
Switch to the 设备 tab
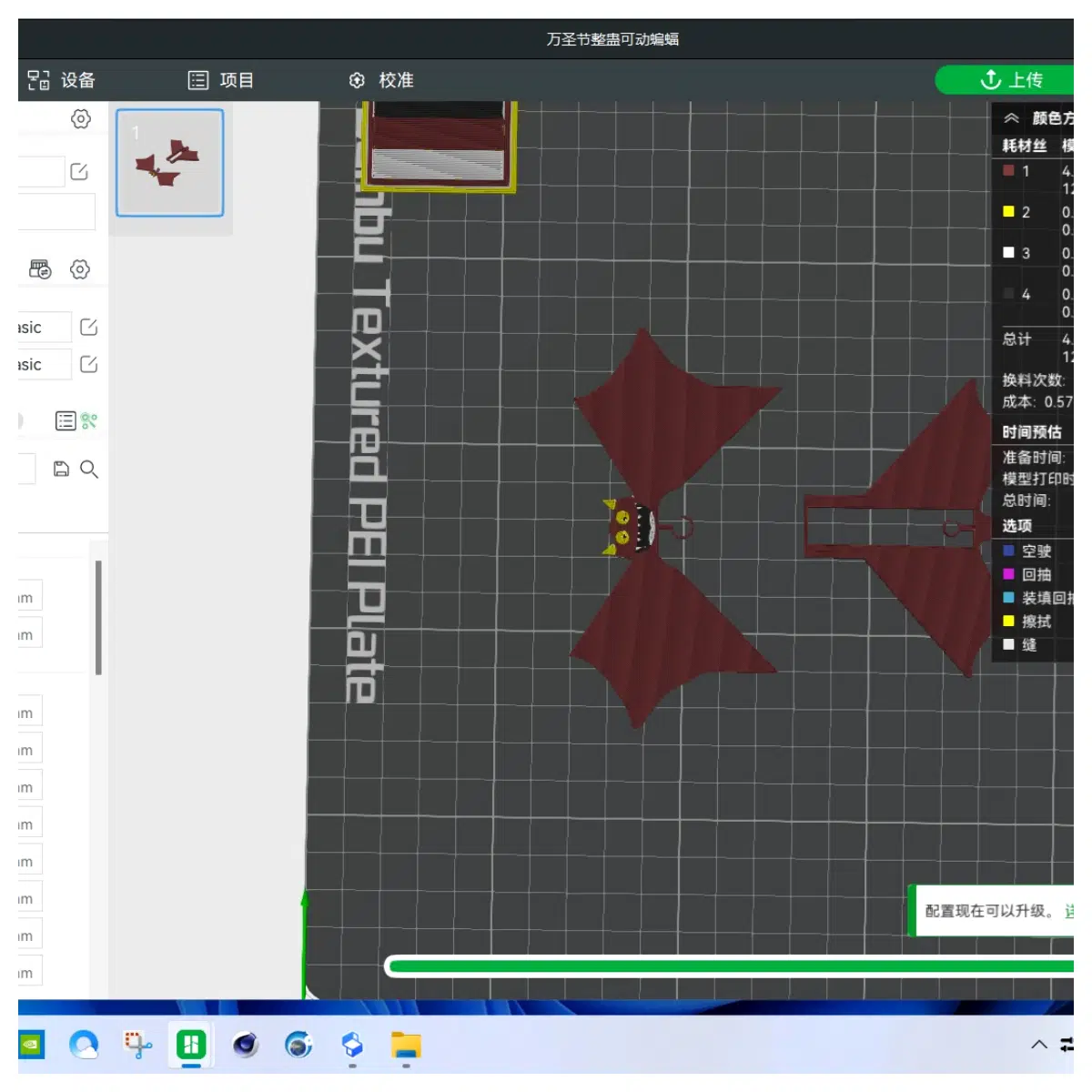62,80
